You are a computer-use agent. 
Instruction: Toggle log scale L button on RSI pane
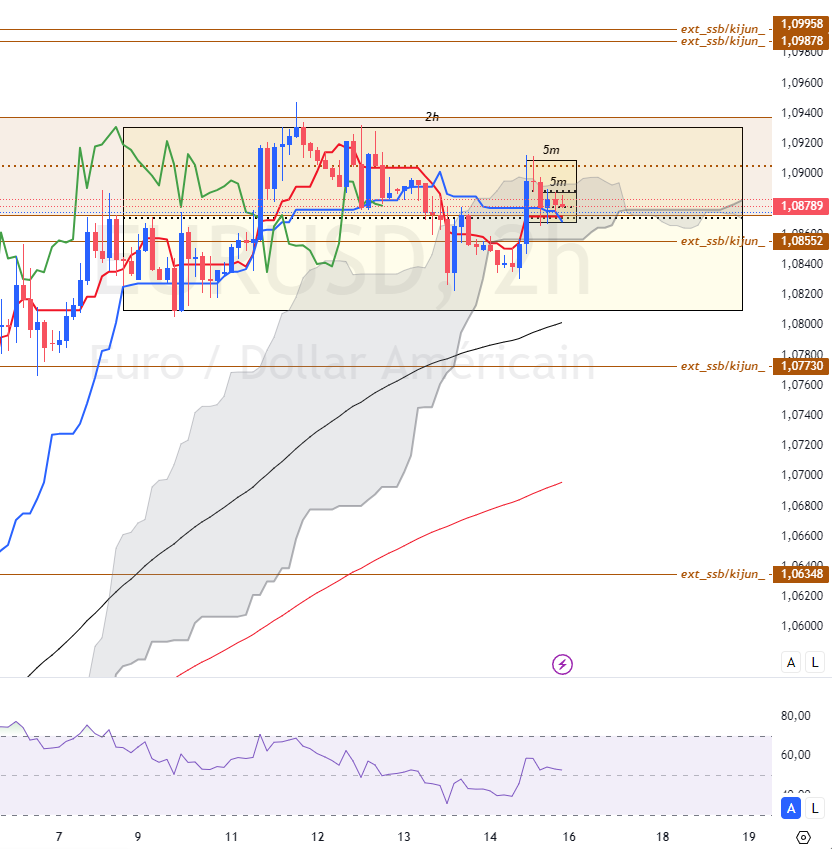(815, 808)
